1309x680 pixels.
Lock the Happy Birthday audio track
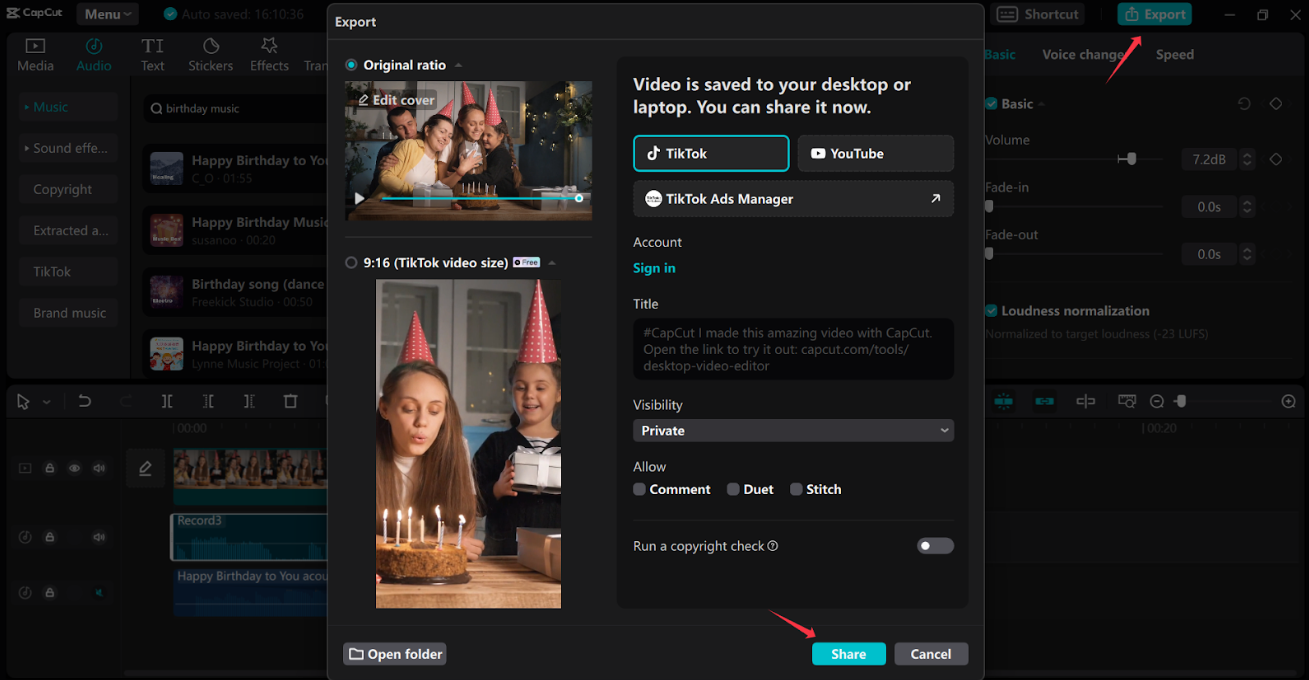click(x=49, y=593)
